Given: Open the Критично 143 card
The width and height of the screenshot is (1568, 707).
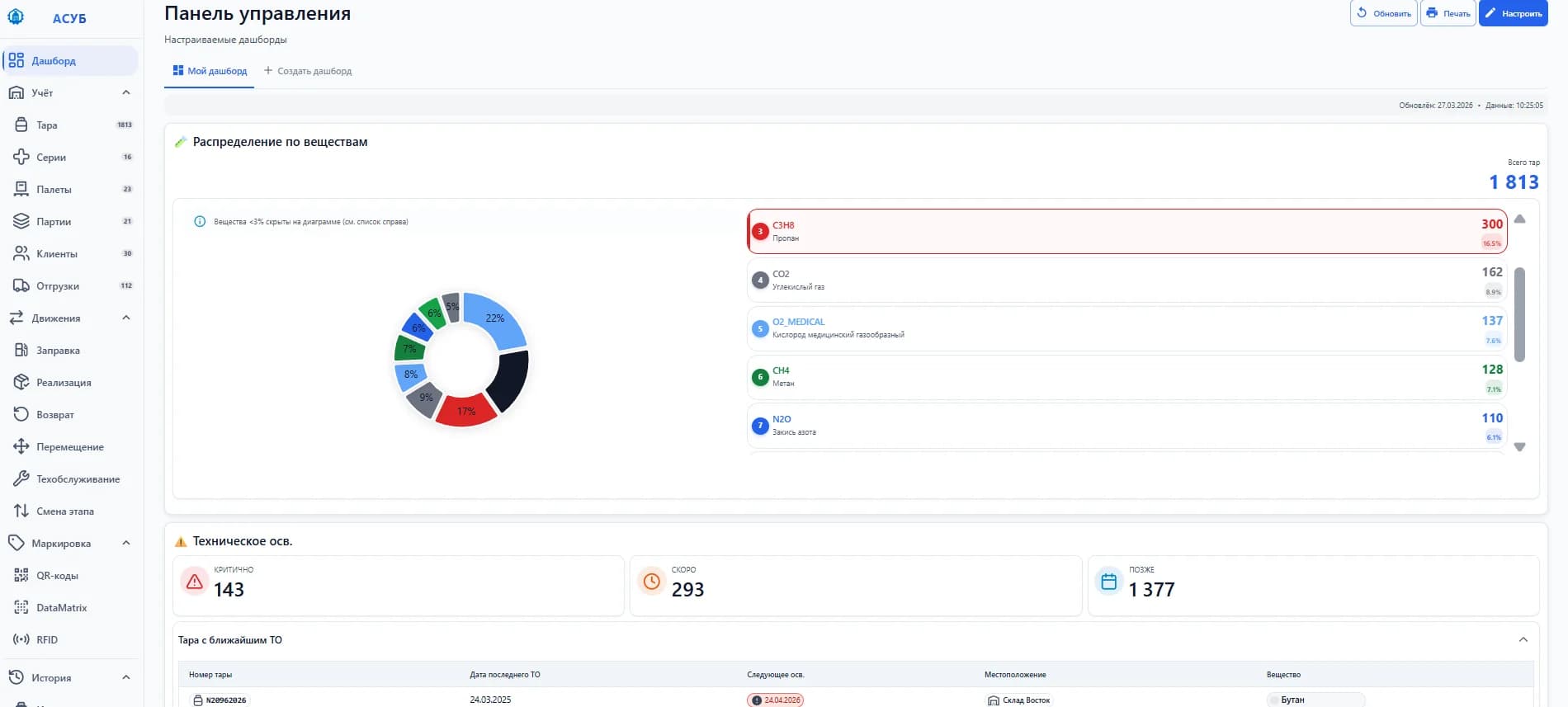Looking at the screenshot, I should [398, 586].
